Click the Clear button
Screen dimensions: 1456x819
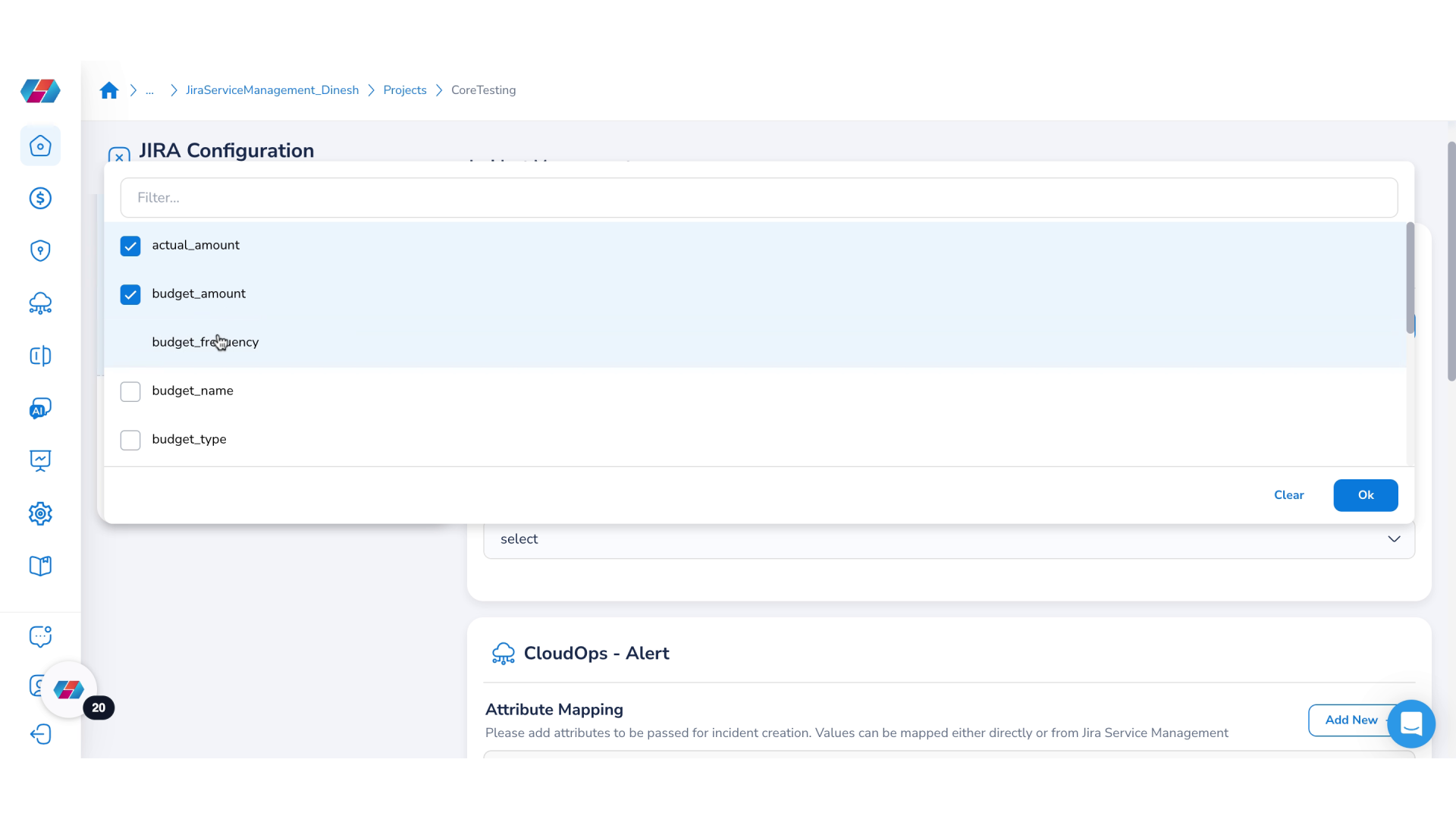tap(1288, 495)
